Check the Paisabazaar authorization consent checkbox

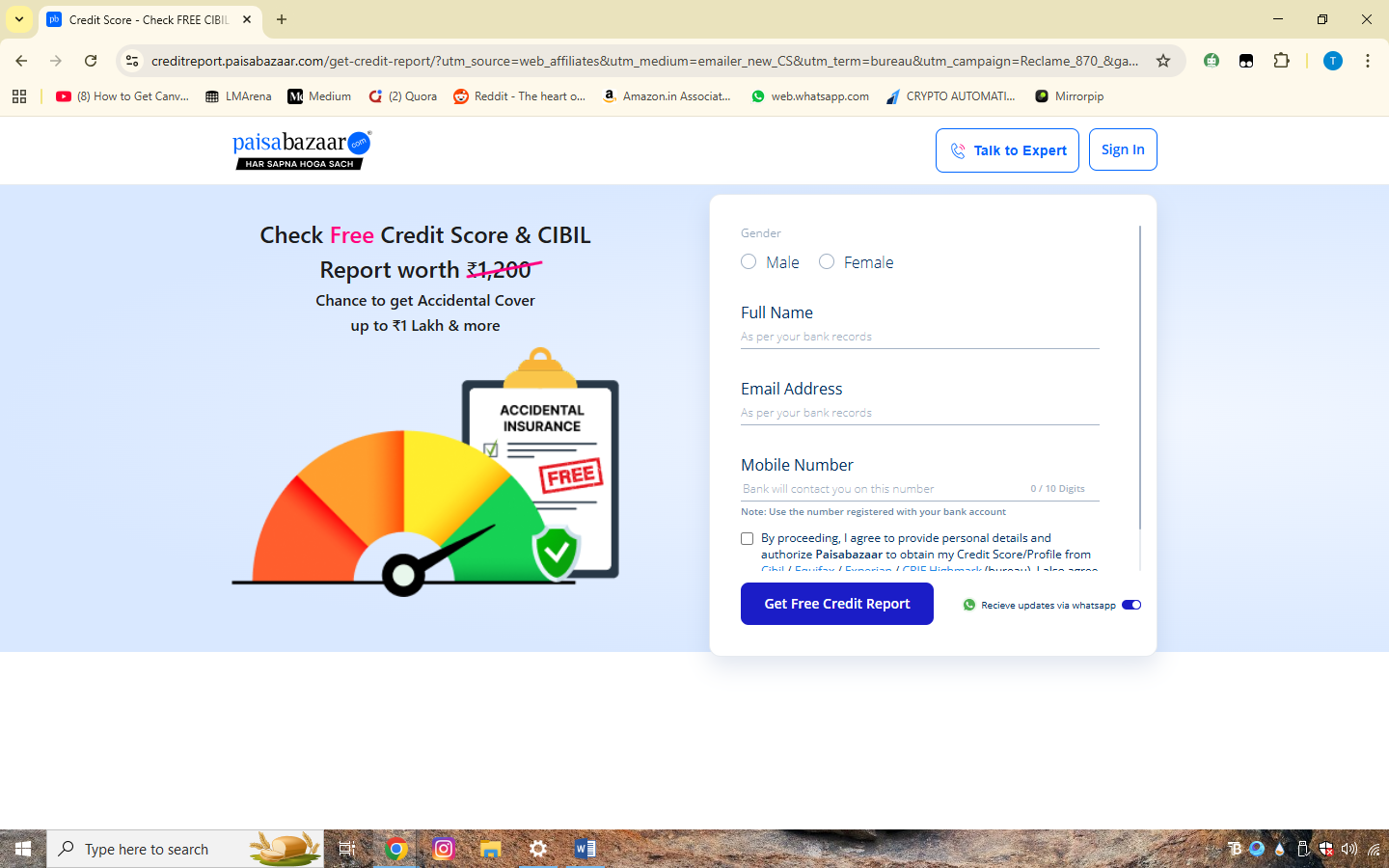tap(747, 538)
